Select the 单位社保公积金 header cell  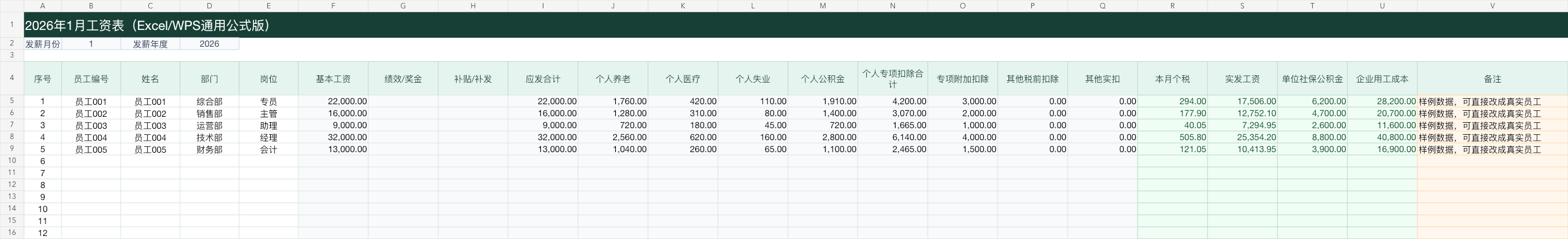(1312, 78)
